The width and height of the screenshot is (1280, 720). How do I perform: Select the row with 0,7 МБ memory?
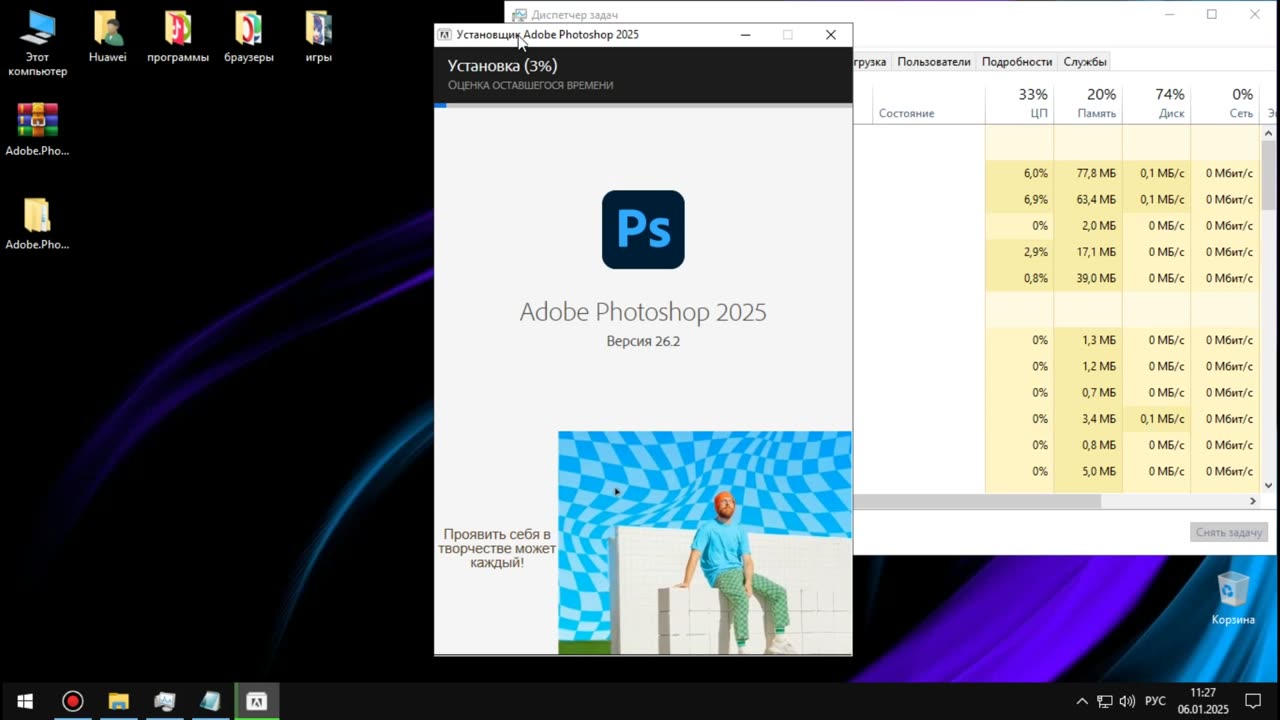coord(1056,393)
